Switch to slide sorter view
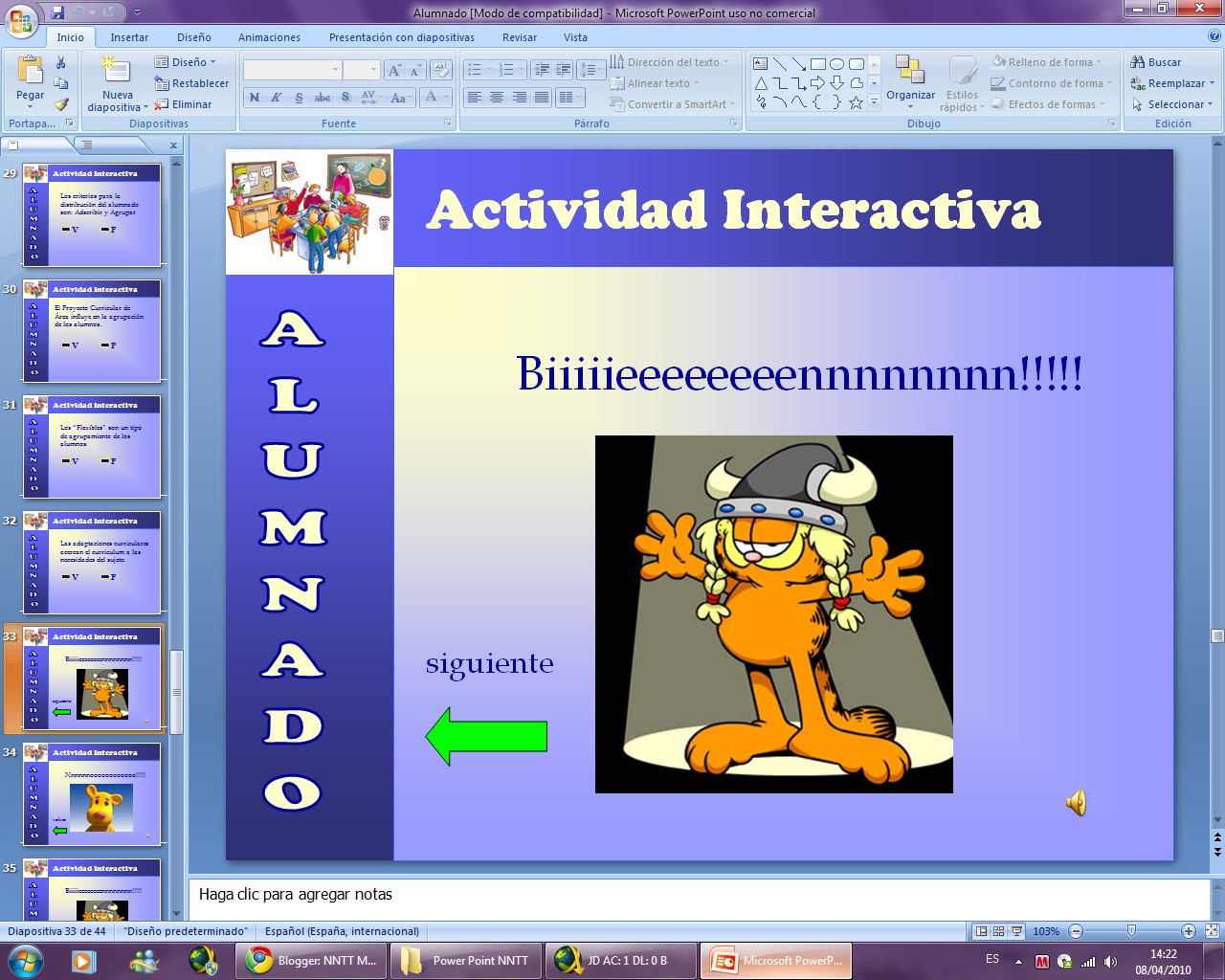Screen dimensions: 1225x980 (x=998, y=931)
